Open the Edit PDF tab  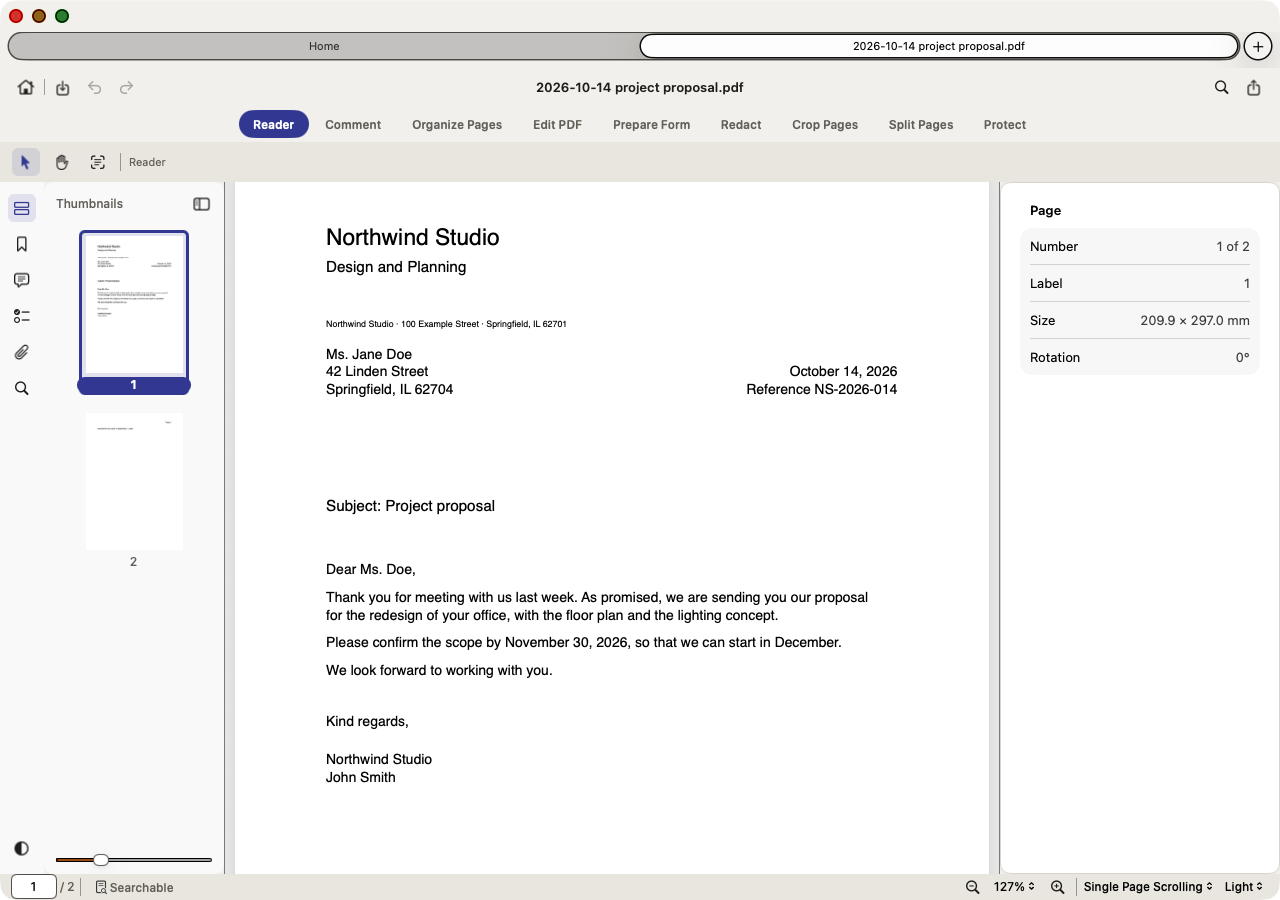[x=557, y=125]
